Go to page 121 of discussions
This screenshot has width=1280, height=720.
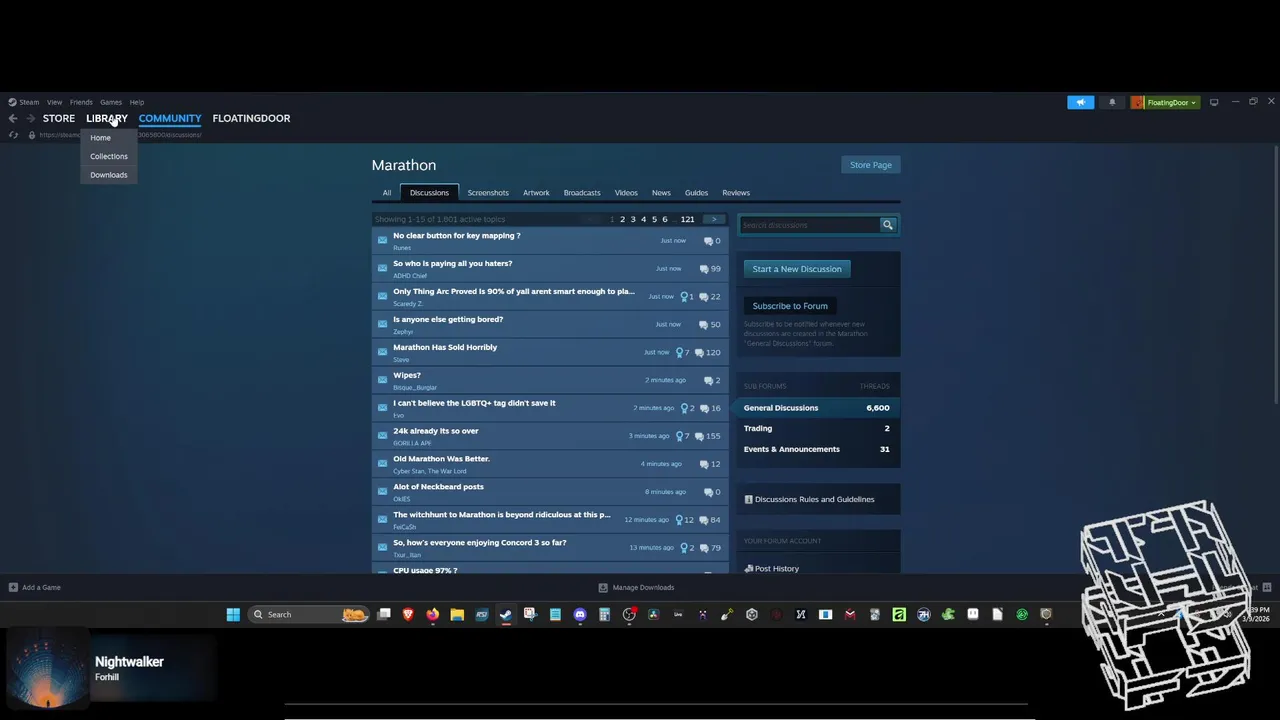[687, 219]
